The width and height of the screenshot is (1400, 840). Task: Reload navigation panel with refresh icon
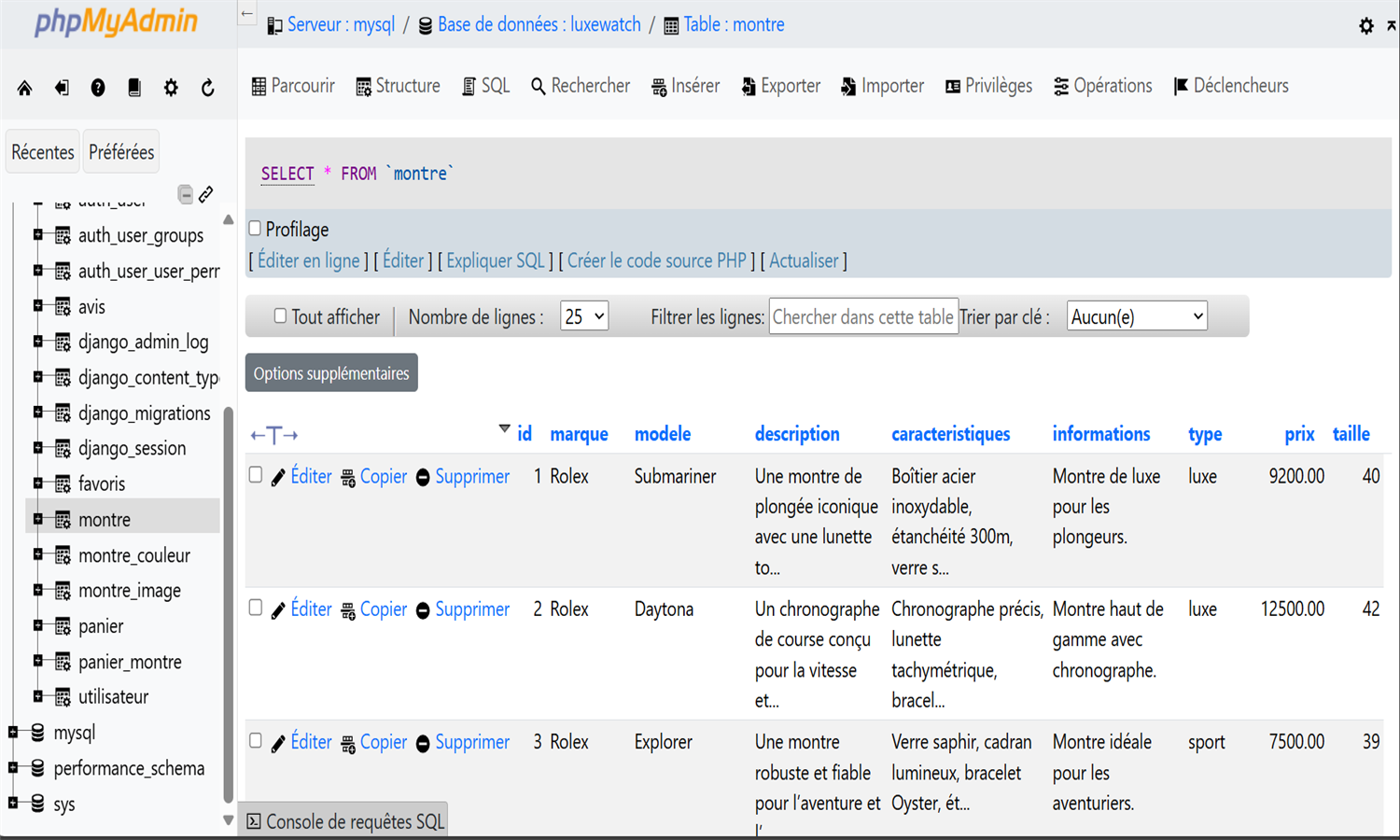click(x=207, y=88)
